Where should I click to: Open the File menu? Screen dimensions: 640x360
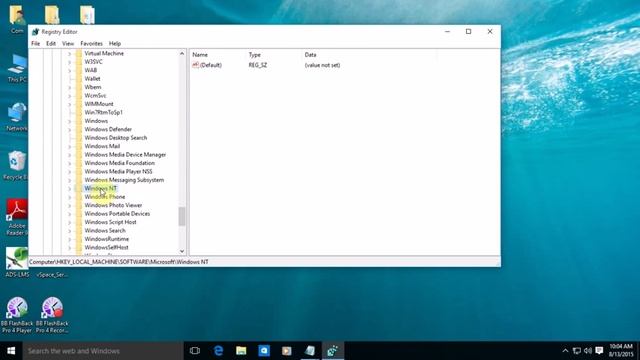[x=36, y=43]
